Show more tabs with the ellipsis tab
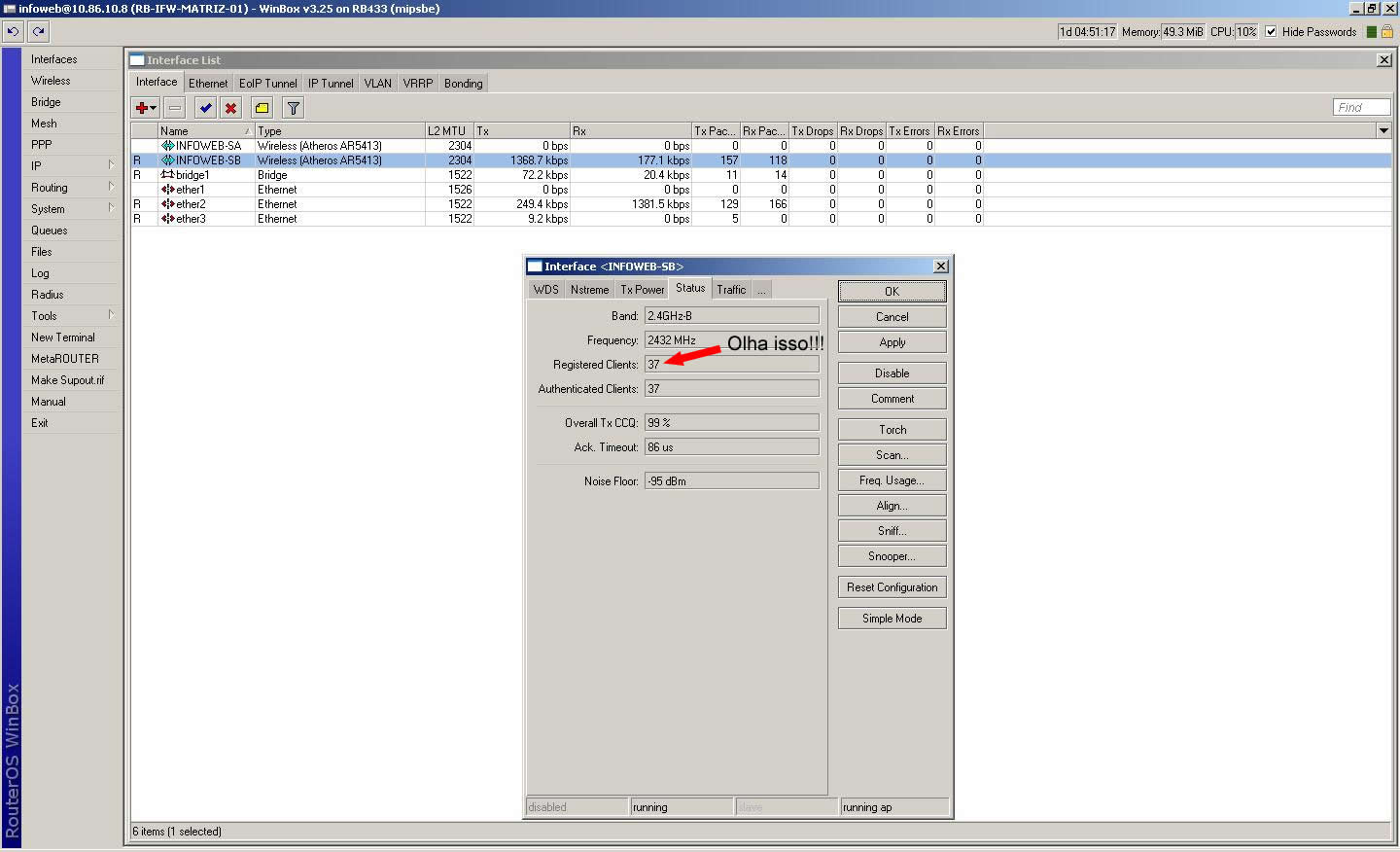Screen dimensions: 1400x852 tap(761, 290)
